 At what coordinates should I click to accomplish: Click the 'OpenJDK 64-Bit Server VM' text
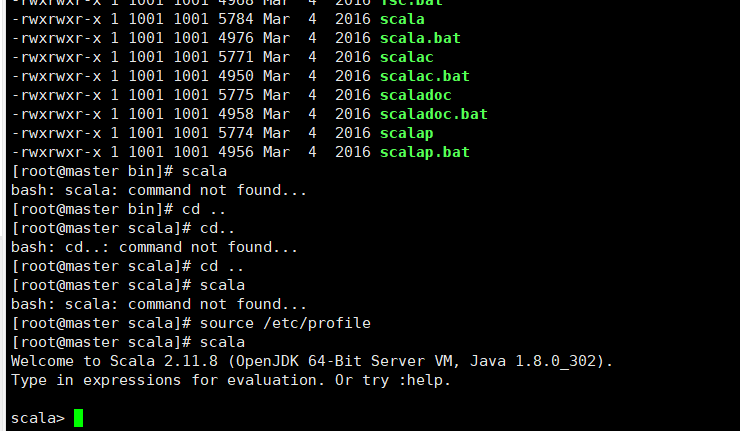click(x=344, y=362)
